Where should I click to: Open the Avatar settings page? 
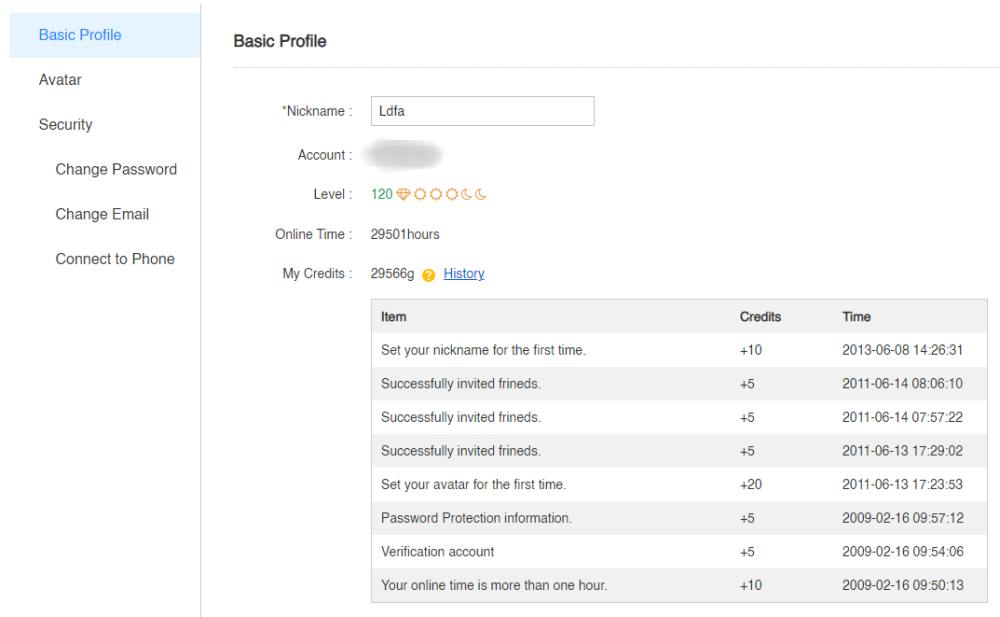coord(60,80)
